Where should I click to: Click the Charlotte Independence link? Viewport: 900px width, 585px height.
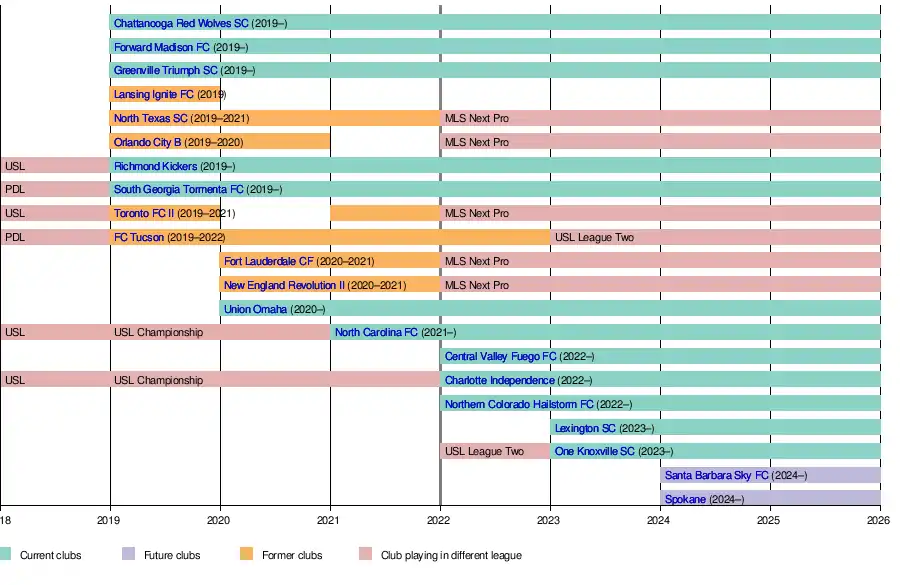pyautogui.click(x=499, y=381)
